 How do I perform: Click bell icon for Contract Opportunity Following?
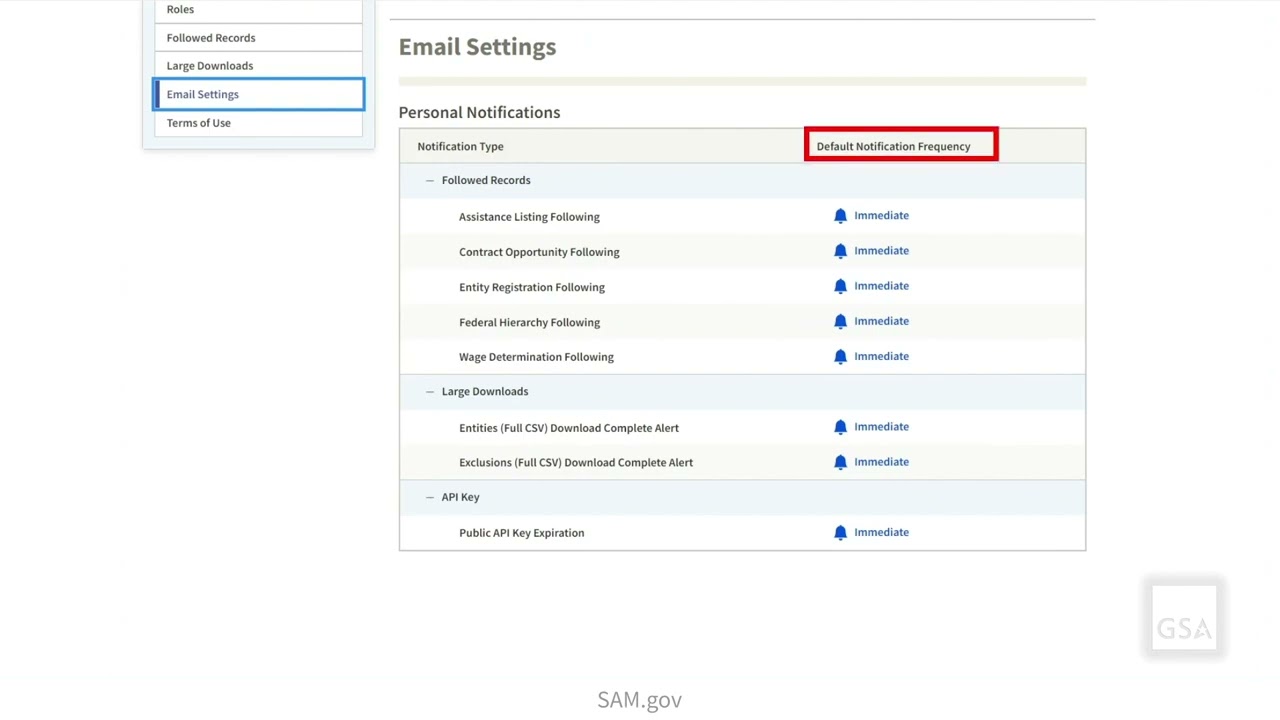click(840, 251)
